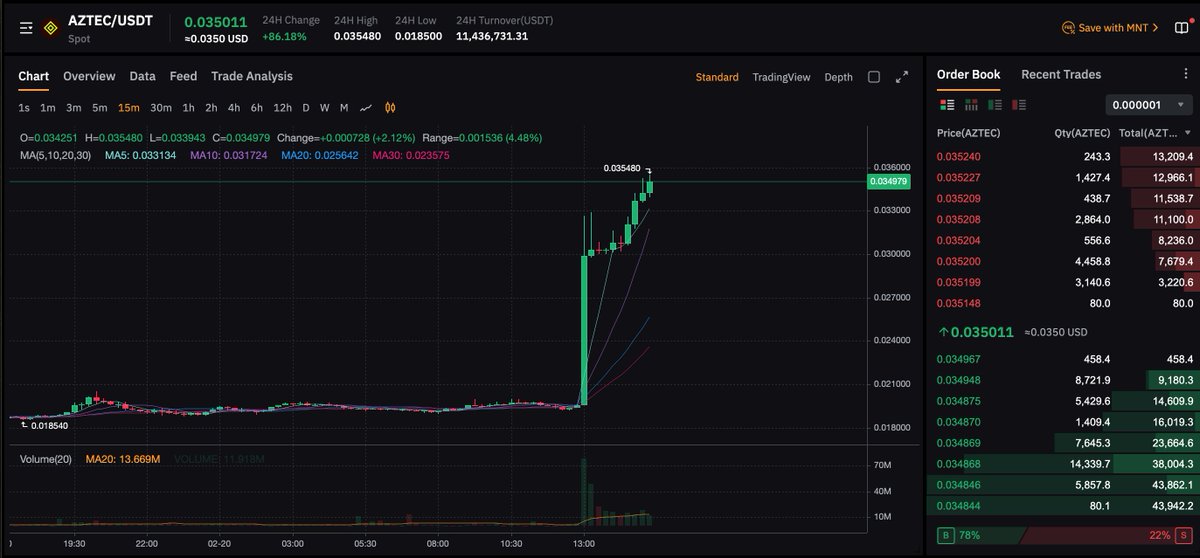The height and width of the screenshot is (558, 1200).
Task: Open the hamburger menu beside AZTEC/USDT
Action: point(26,28)
